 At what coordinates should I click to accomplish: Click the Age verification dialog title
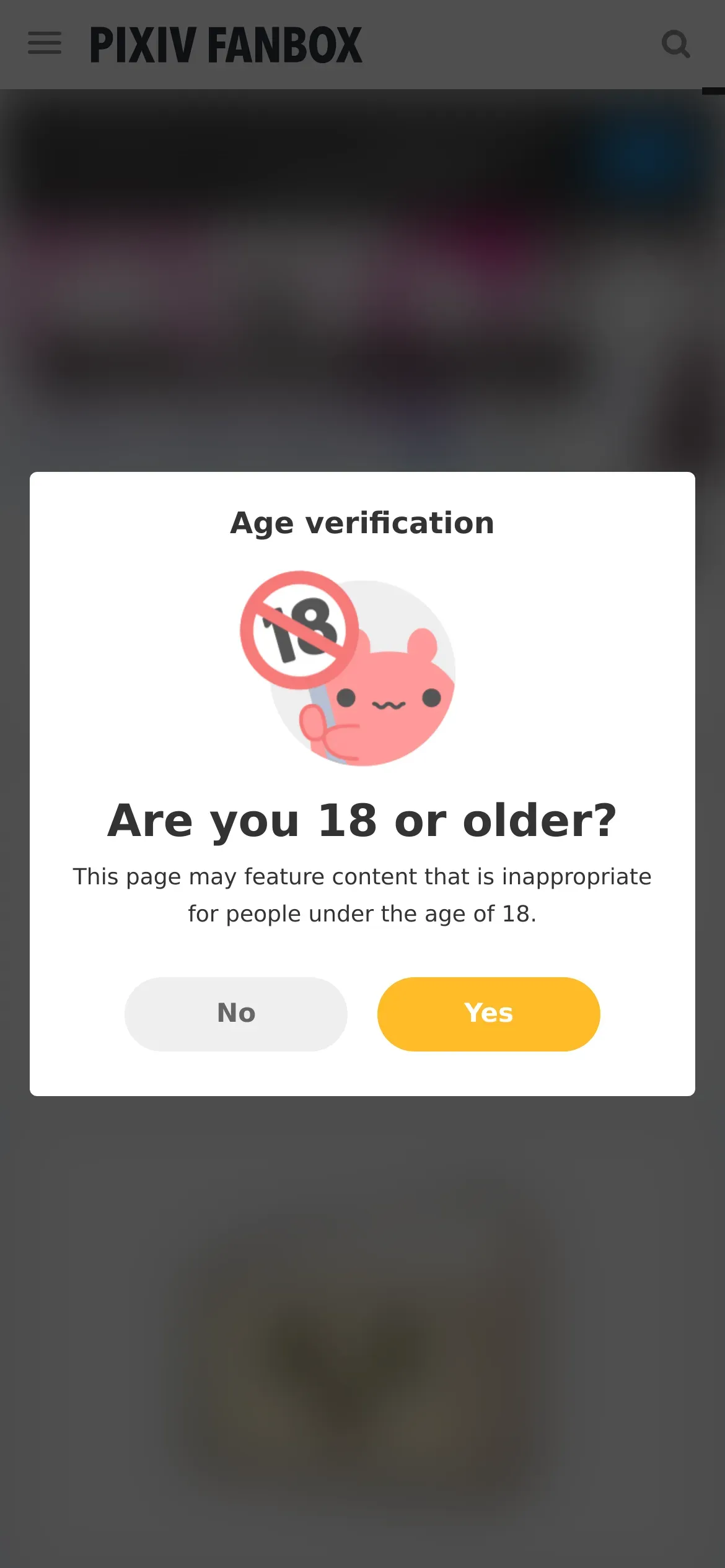362,523
